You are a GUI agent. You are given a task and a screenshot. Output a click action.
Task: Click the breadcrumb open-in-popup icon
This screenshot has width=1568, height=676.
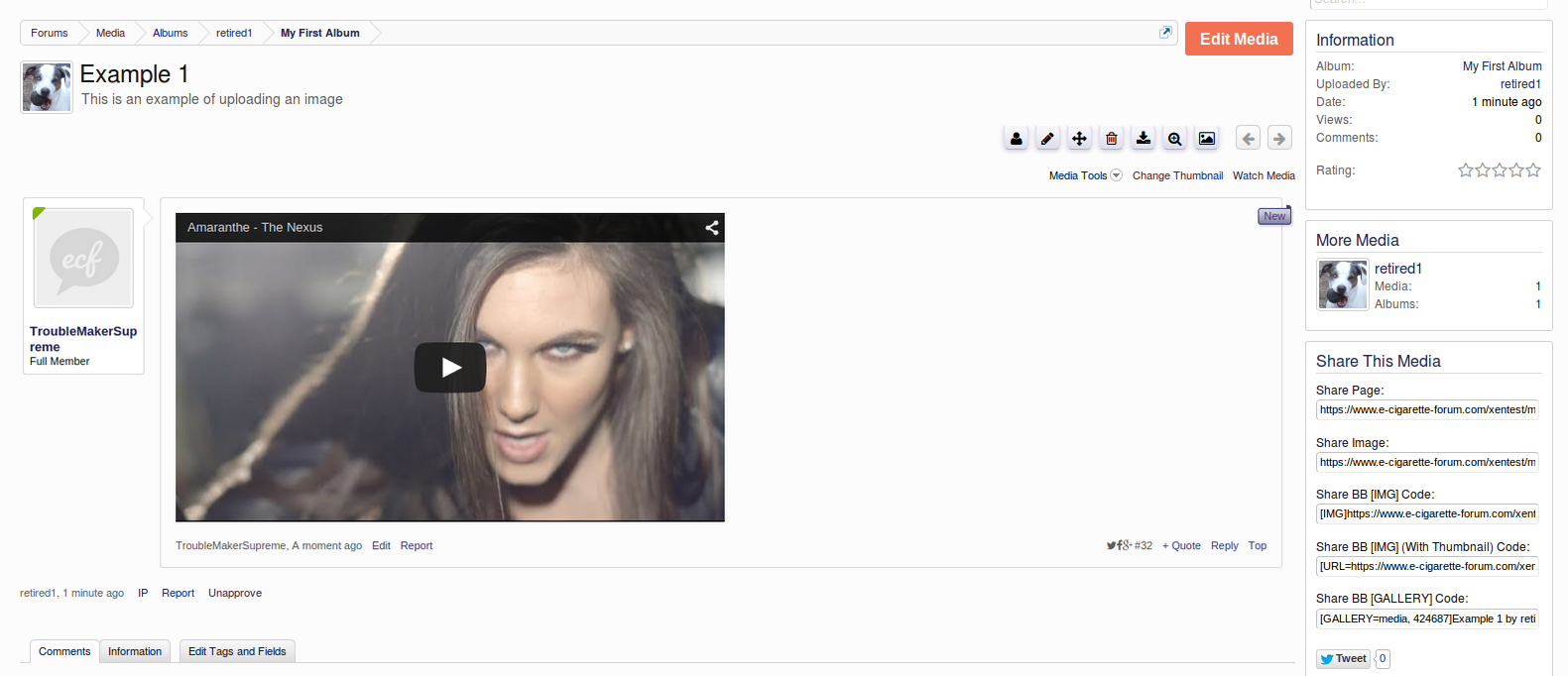[1165, 33]
